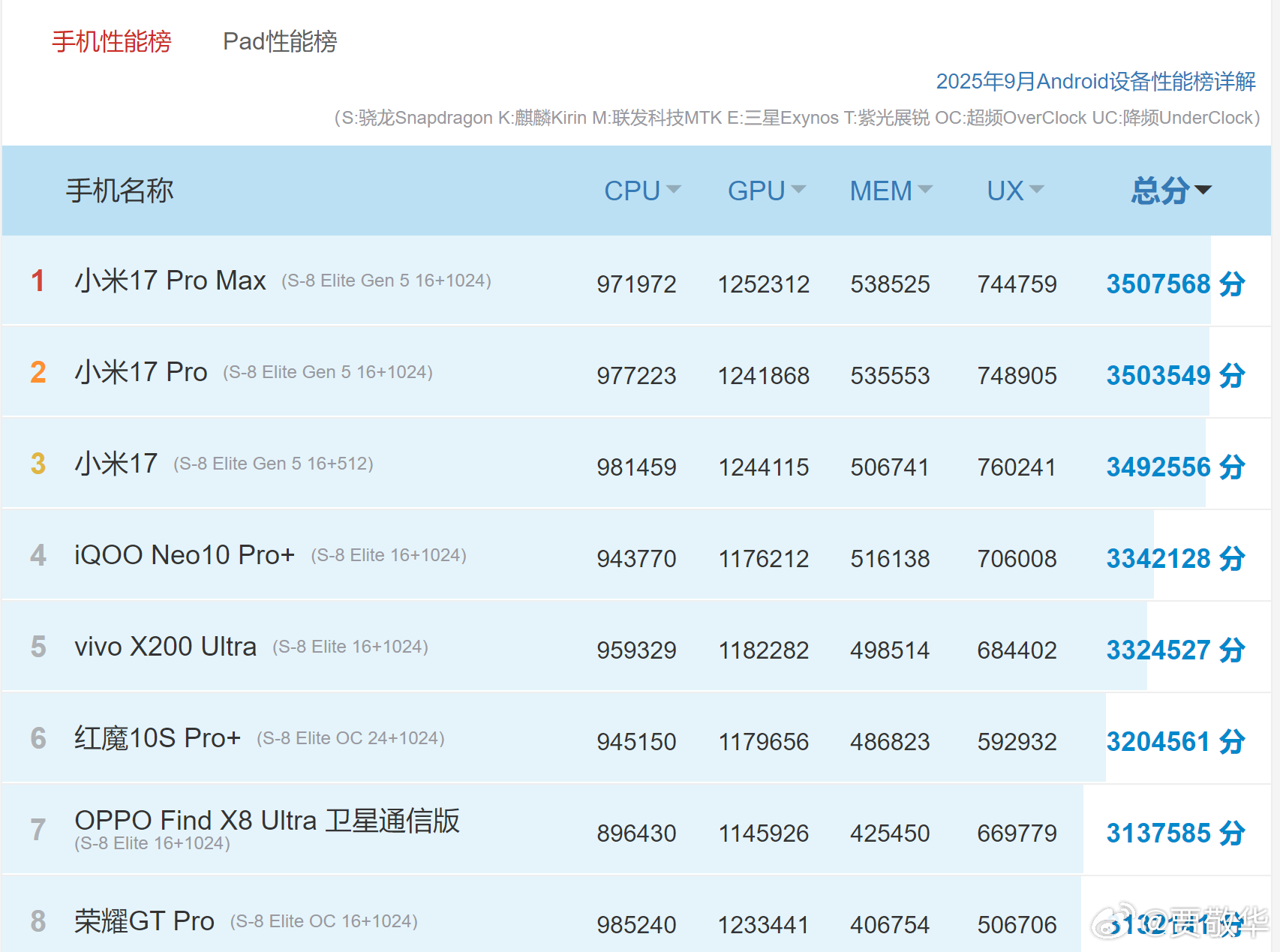Click the (S-8 Elite Gen 5 16+512) spec label
Image resolution: width=1280 pixels, height=952 pixels.
coord(273,464)
